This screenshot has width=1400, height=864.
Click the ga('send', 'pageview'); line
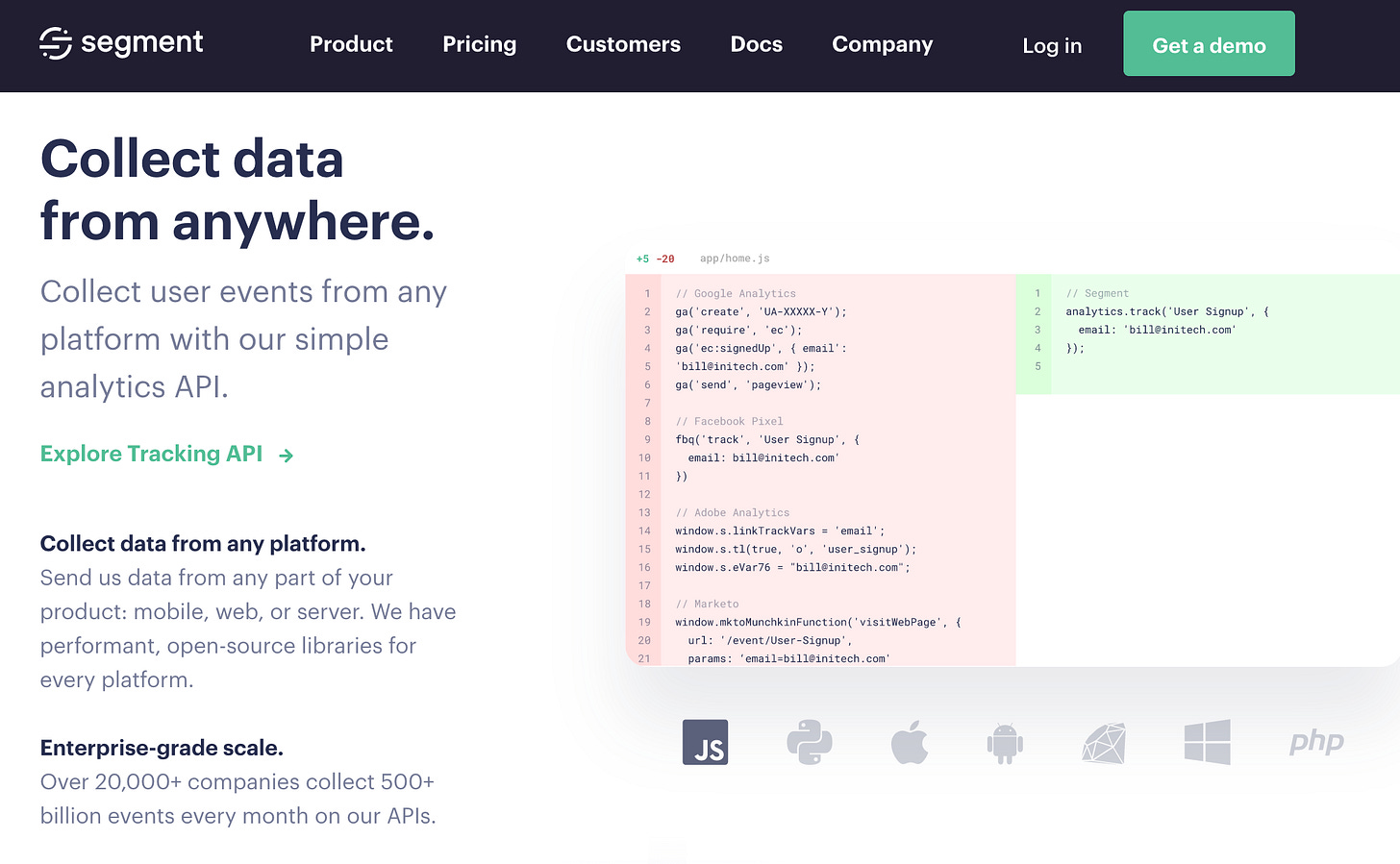tap(748, 384)
